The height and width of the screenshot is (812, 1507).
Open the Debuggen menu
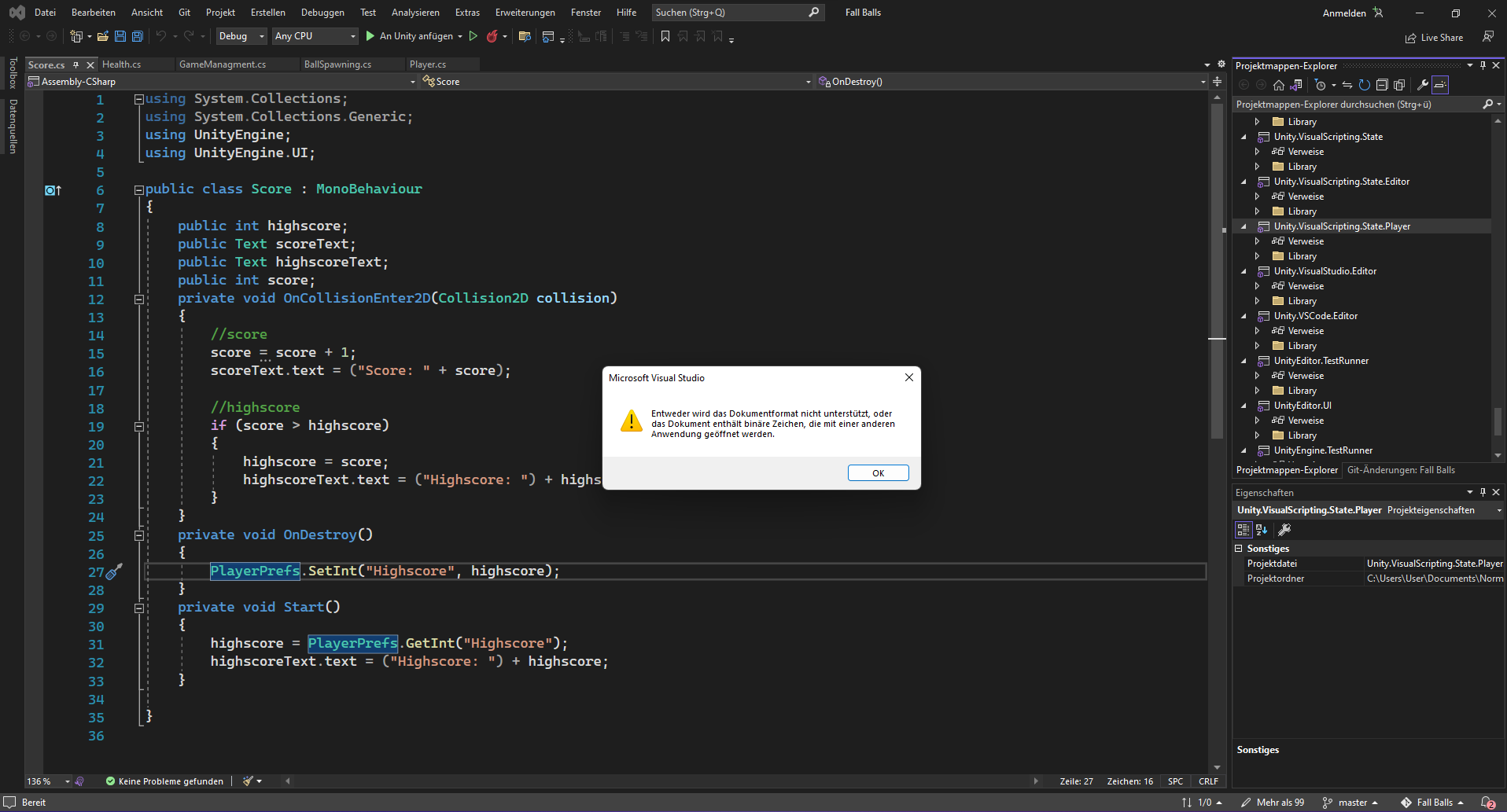coord(322,12)
